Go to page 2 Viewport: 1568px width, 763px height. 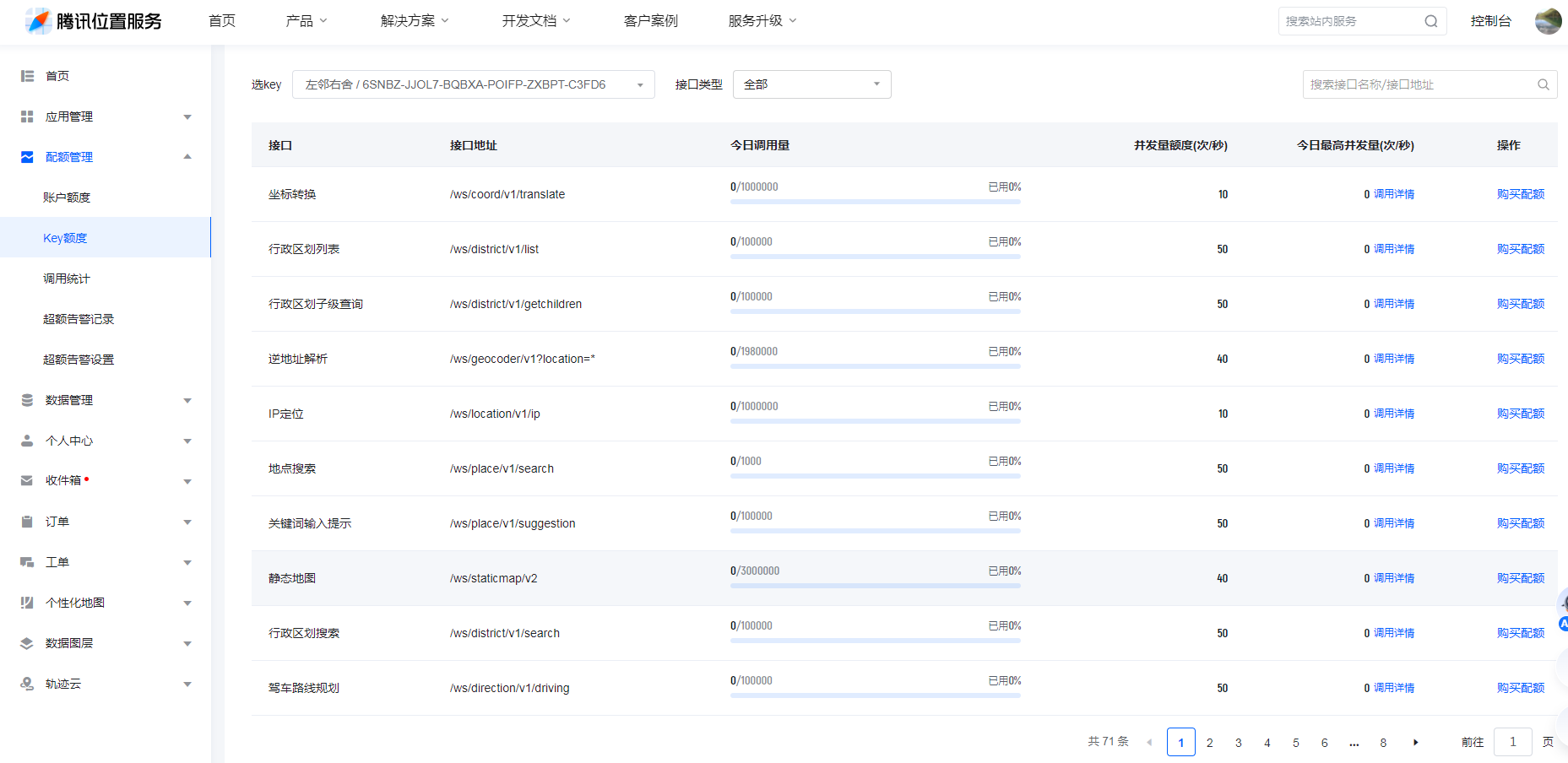click(x=1209, y=743)
